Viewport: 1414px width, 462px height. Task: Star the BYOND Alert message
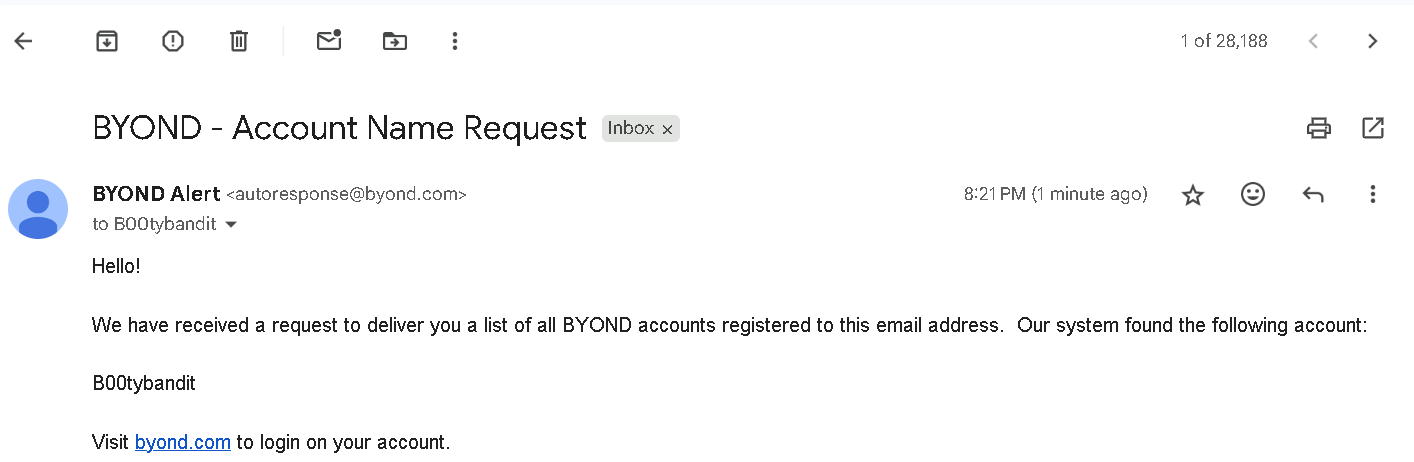1193,195
